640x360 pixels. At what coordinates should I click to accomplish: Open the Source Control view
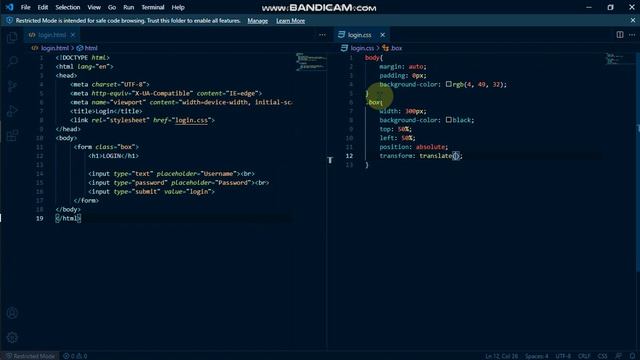(12, 86)
